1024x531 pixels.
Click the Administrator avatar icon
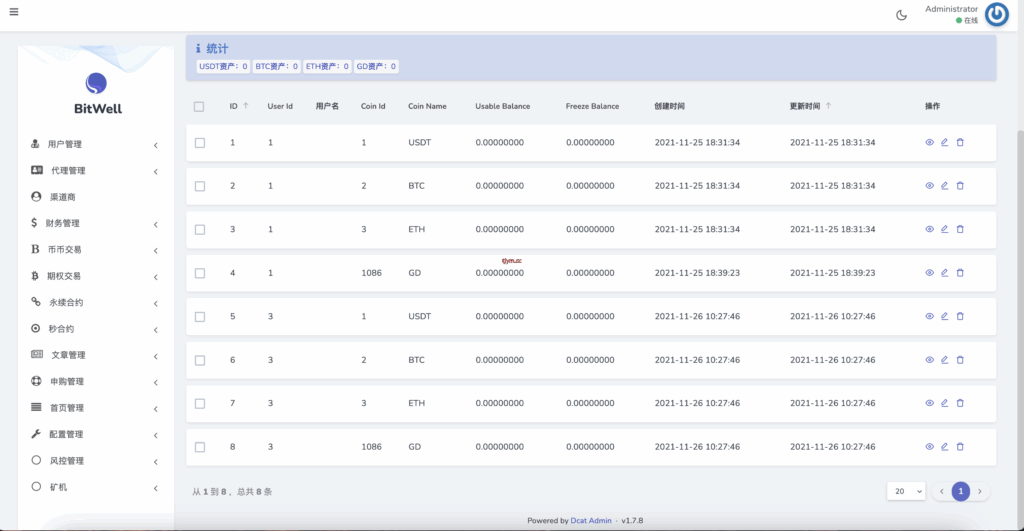pos(996,14)
